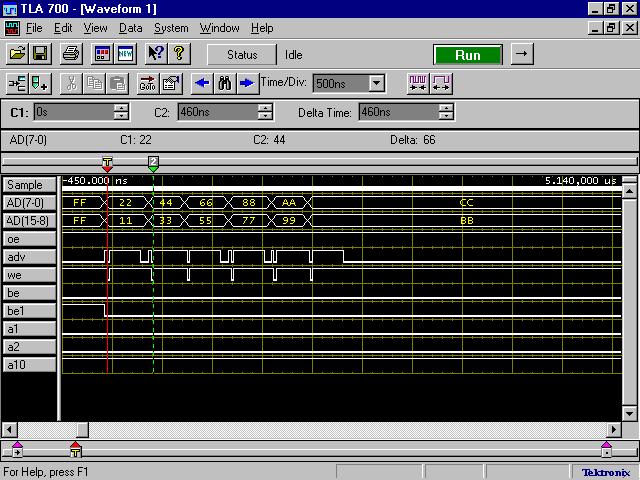Image resolution: width=640 pixels, height=480 pixels.
Task: Click the horizontal scrollbar thumb
Action: point(82,429)
